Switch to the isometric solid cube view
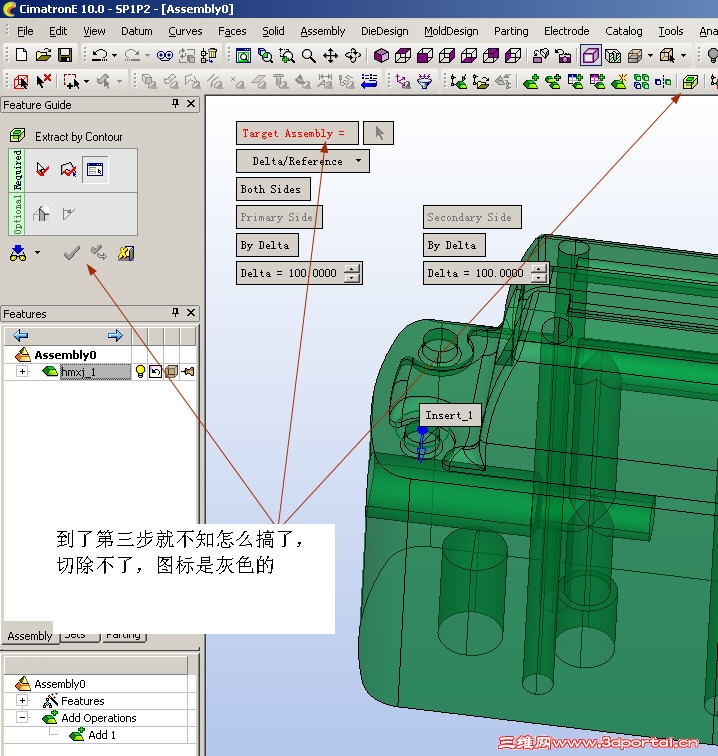Image resolution: width=718 pixels, height=756 pixels. coord(381,56)
